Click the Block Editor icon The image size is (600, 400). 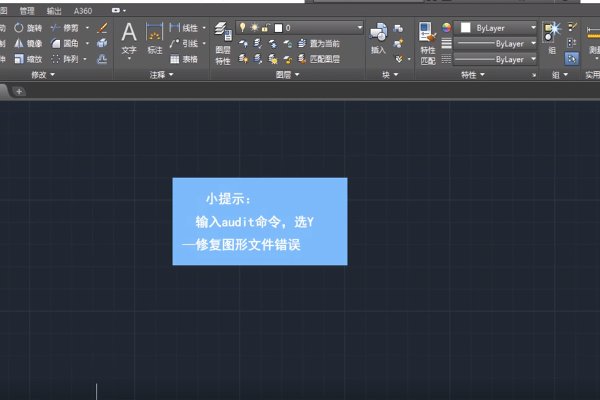398,43
